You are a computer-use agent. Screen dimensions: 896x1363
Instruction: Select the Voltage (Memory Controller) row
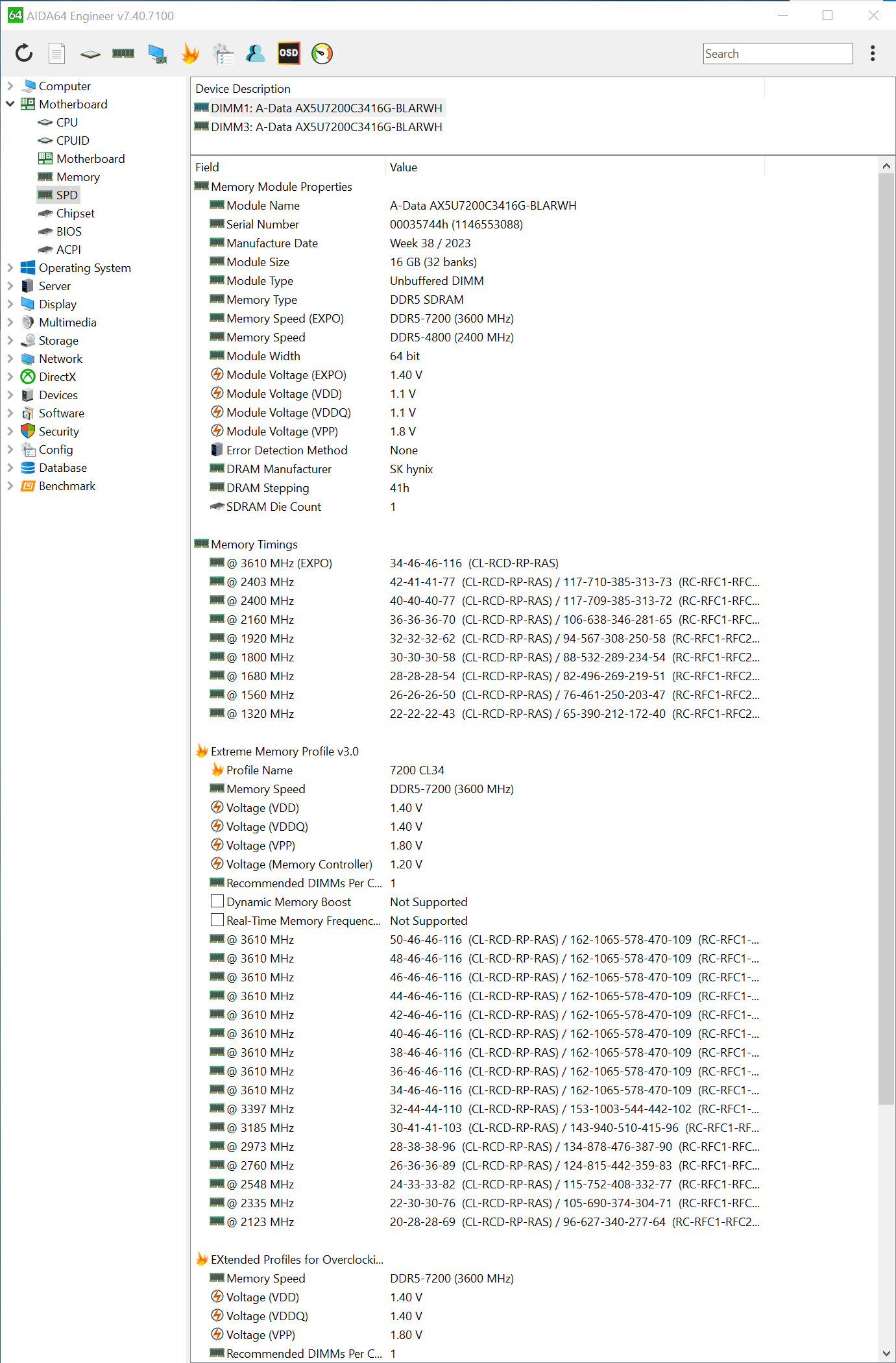click(477, 864)
